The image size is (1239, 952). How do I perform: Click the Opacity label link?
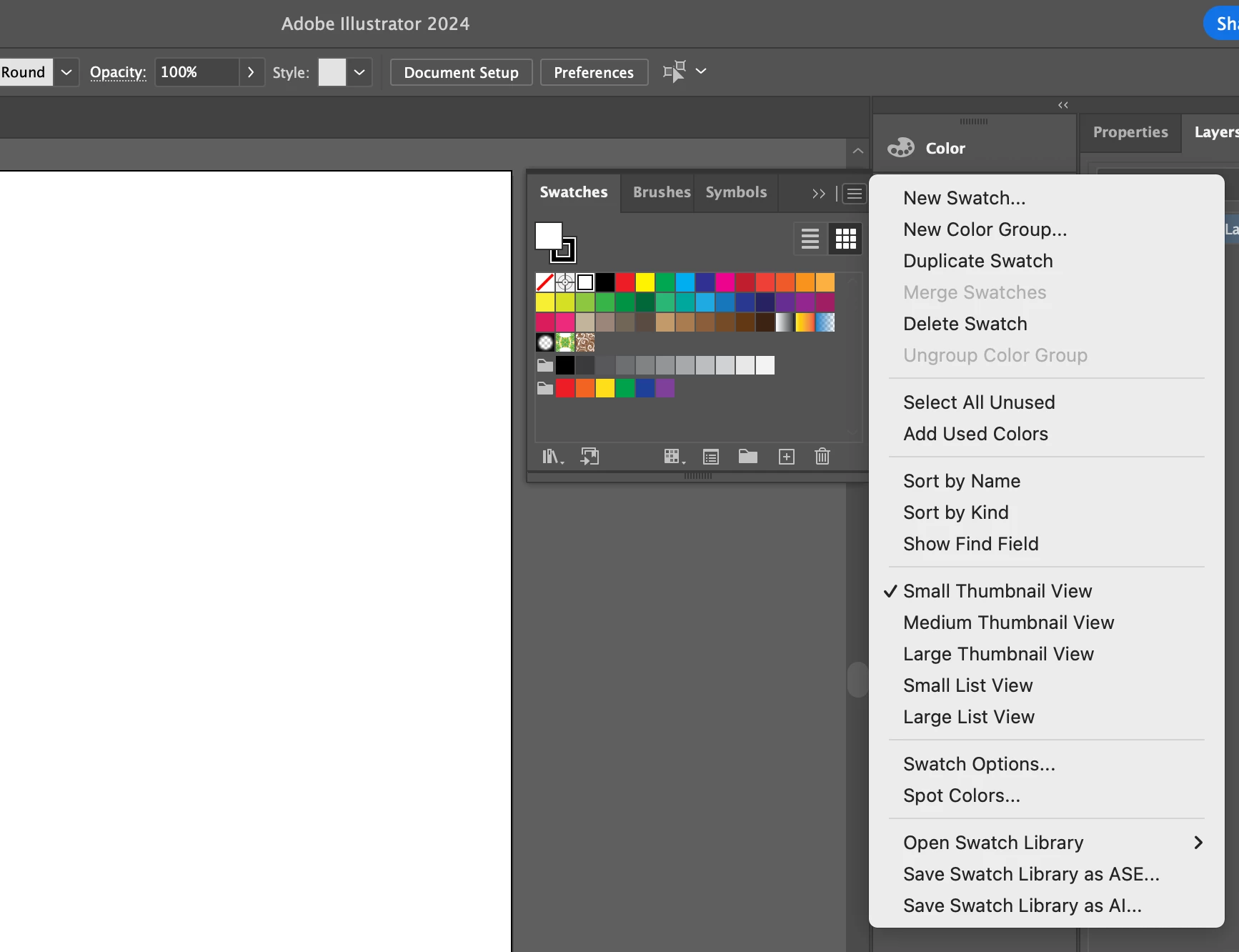pos(118,72)
